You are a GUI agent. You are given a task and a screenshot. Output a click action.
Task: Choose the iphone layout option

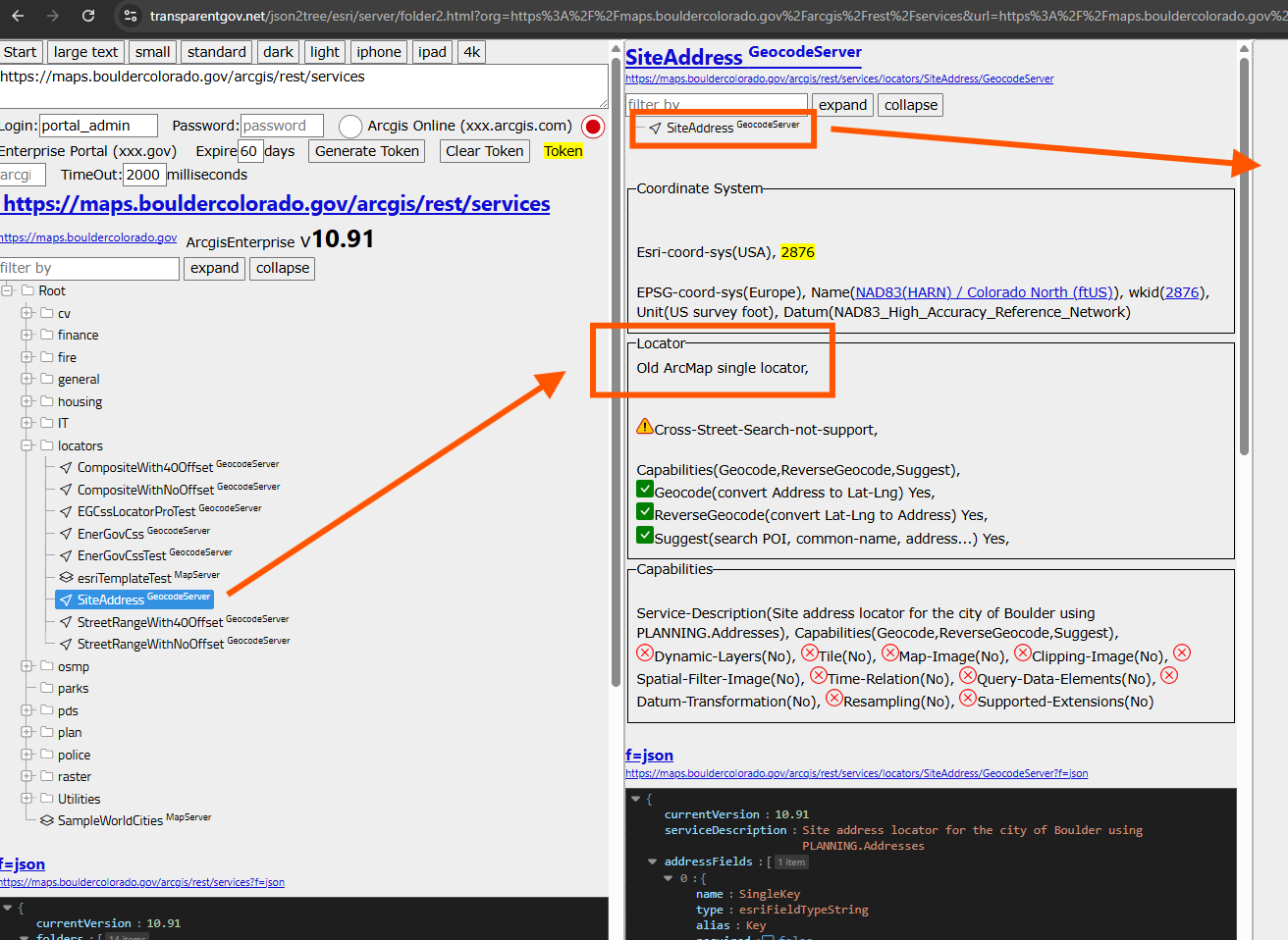[x=378, y=52]
